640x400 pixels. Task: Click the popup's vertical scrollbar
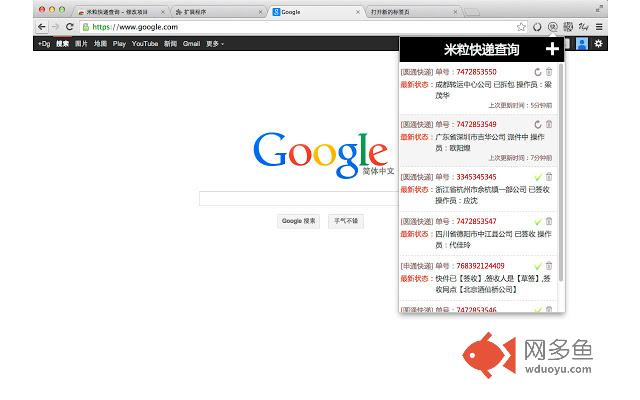(562, 170)
